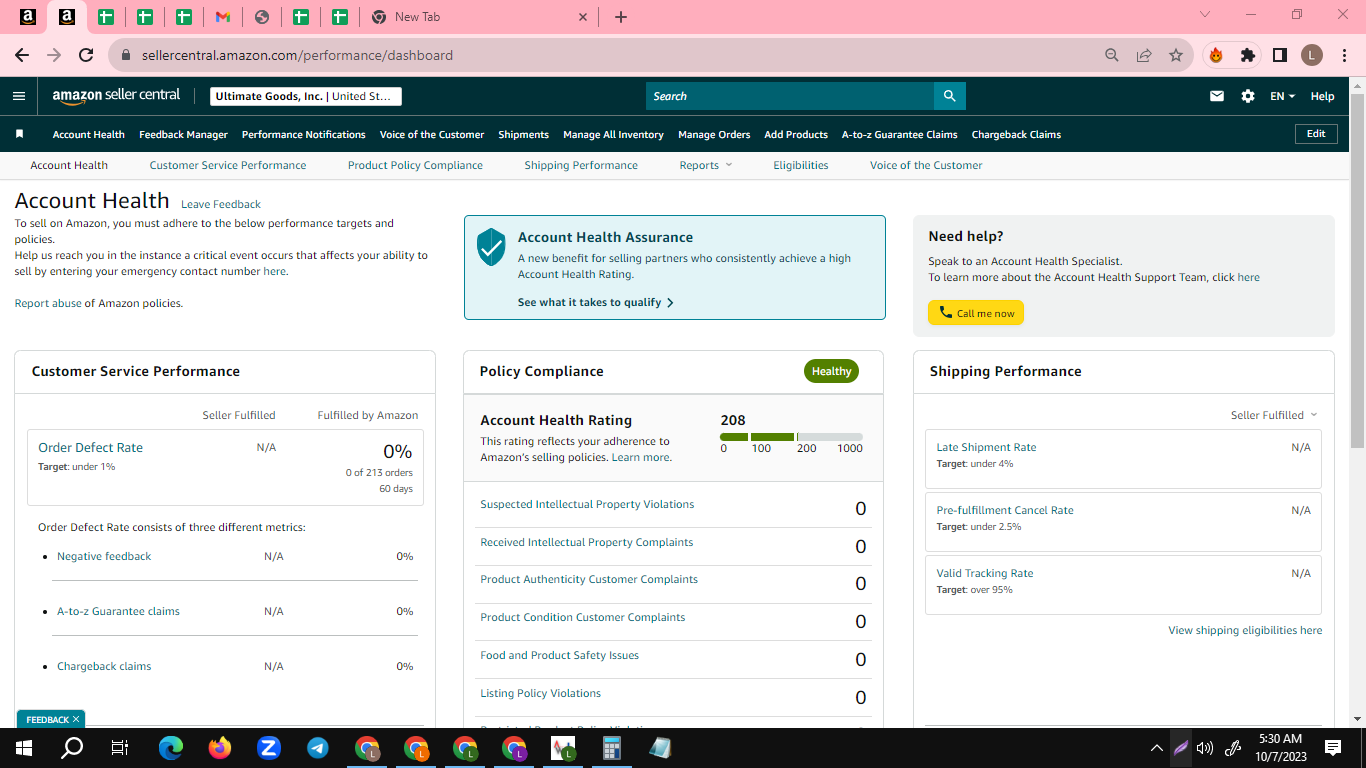The width and height of the screenshot is (1366, 768).
Task: Switch to Customer Service Performance tab
Action: pos(228,165)
